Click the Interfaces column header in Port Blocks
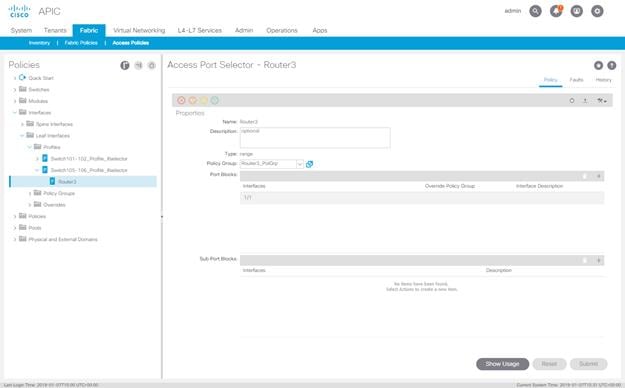 tap(254, 186)
